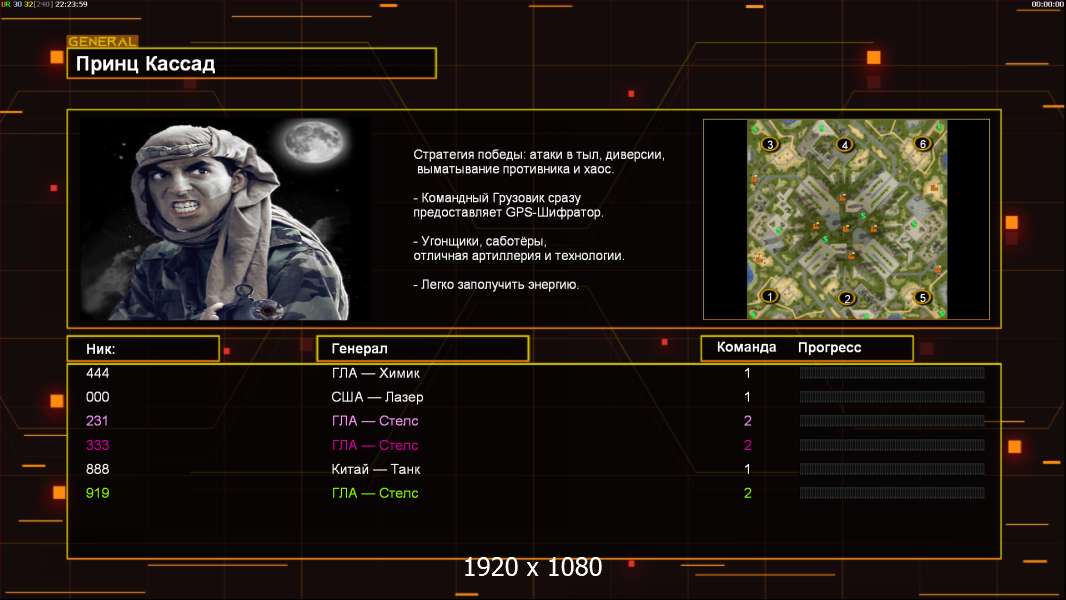Image resolution: width=1066 pixels, height=600 pixels.
Task: Select start position 6 on the minimap
Action: pos(922,144)
